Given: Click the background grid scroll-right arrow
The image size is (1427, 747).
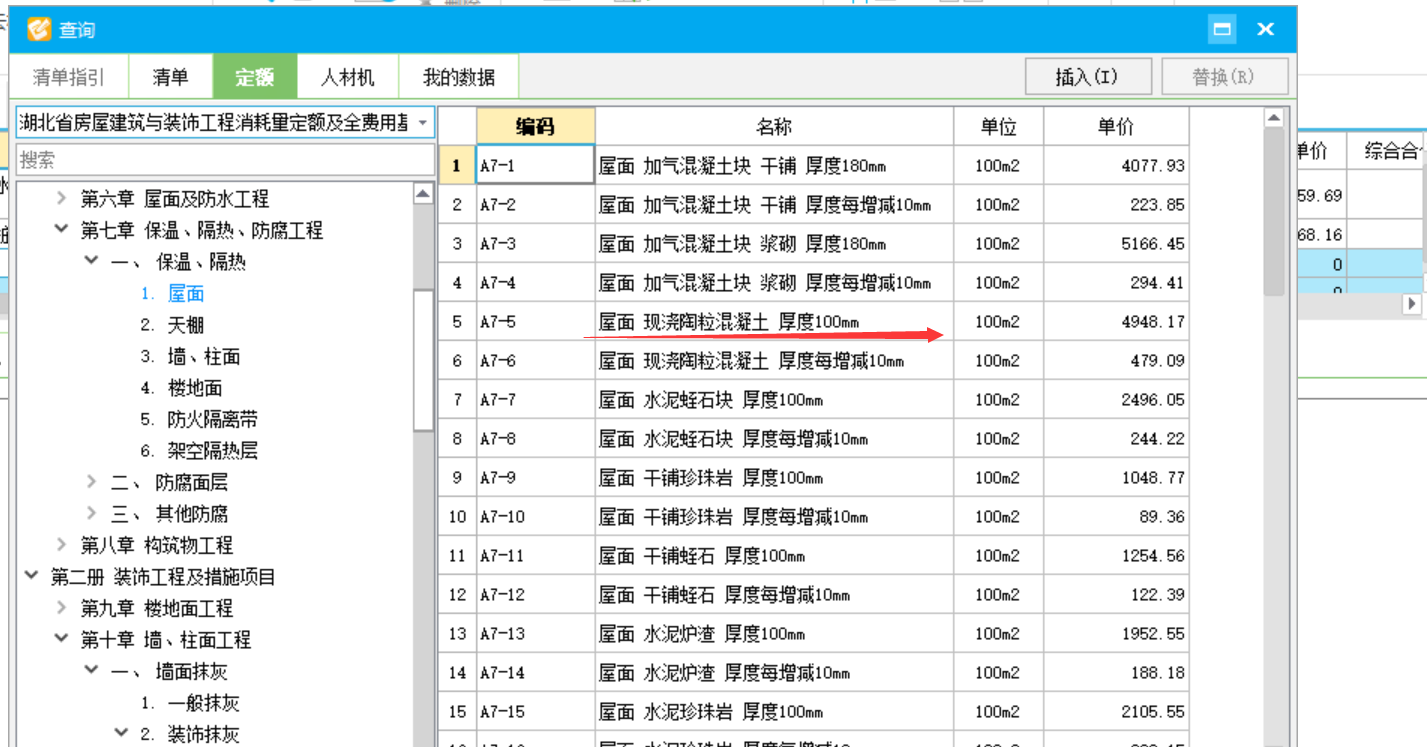Looking at the screenshot, I should point(1412,303).
